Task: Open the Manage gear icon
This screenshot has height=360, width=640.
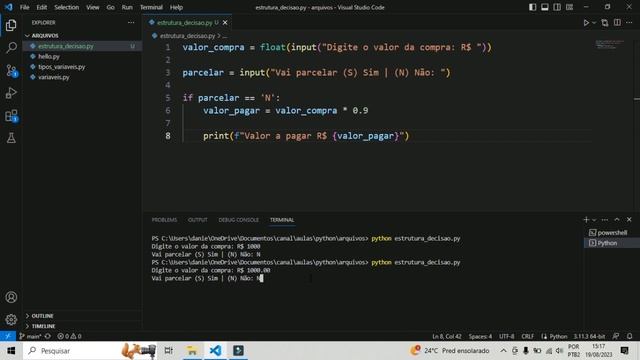Action: point(11,319)
